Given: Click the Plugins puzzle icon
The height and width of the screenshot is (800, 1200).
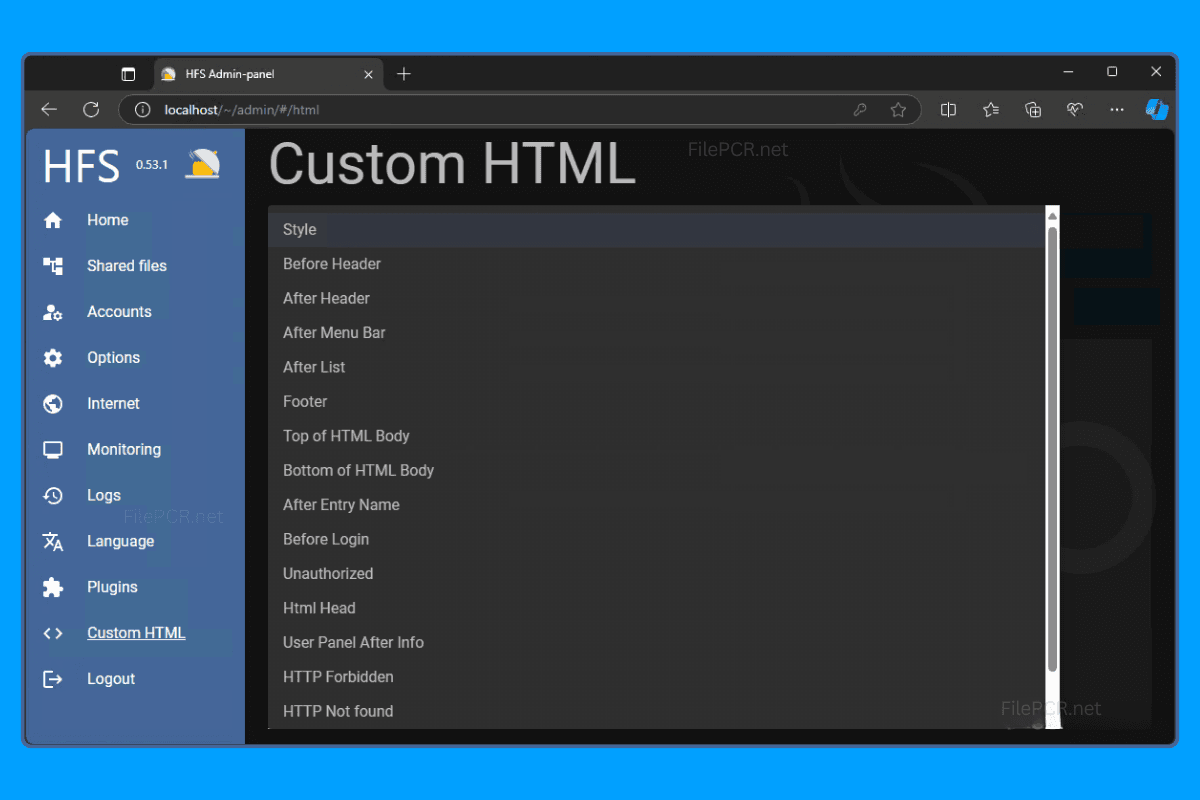Looking at the screenshot, I should (x=53, y=588).
